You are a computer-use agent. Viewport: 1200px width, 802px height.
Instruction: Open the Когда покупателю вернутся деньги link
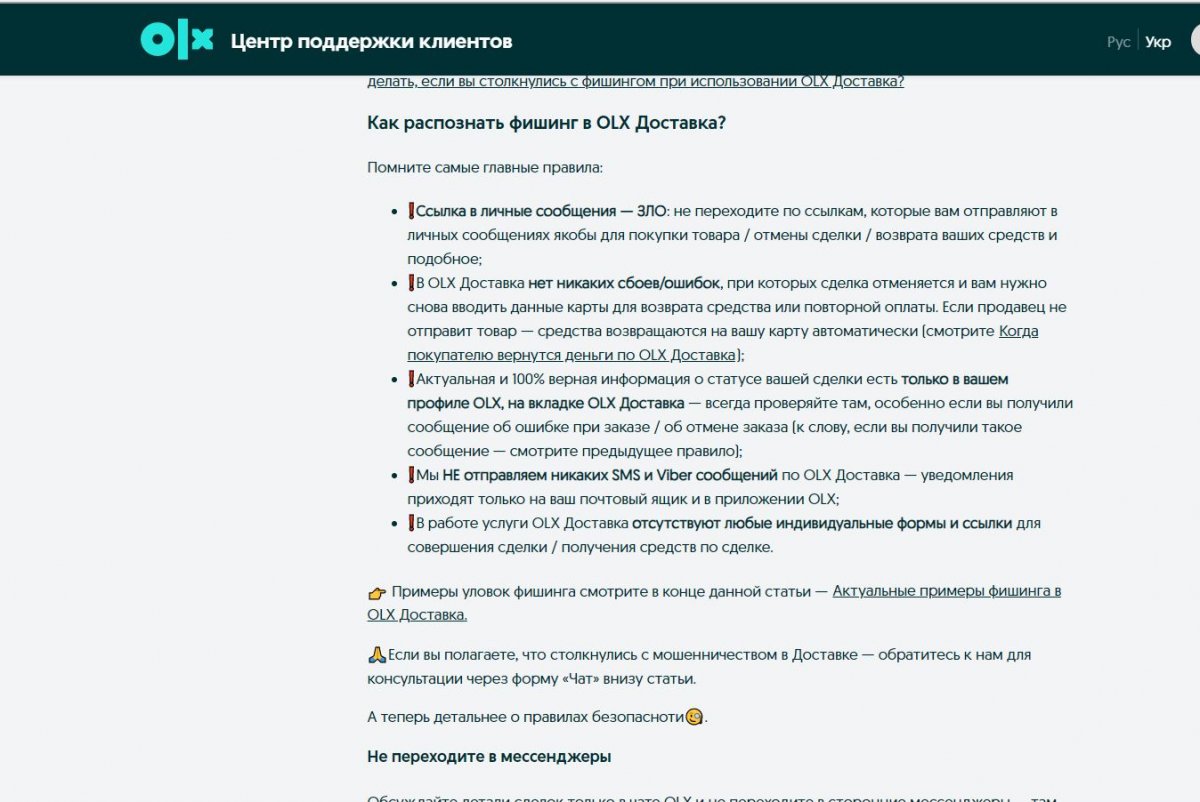(722, 343)
